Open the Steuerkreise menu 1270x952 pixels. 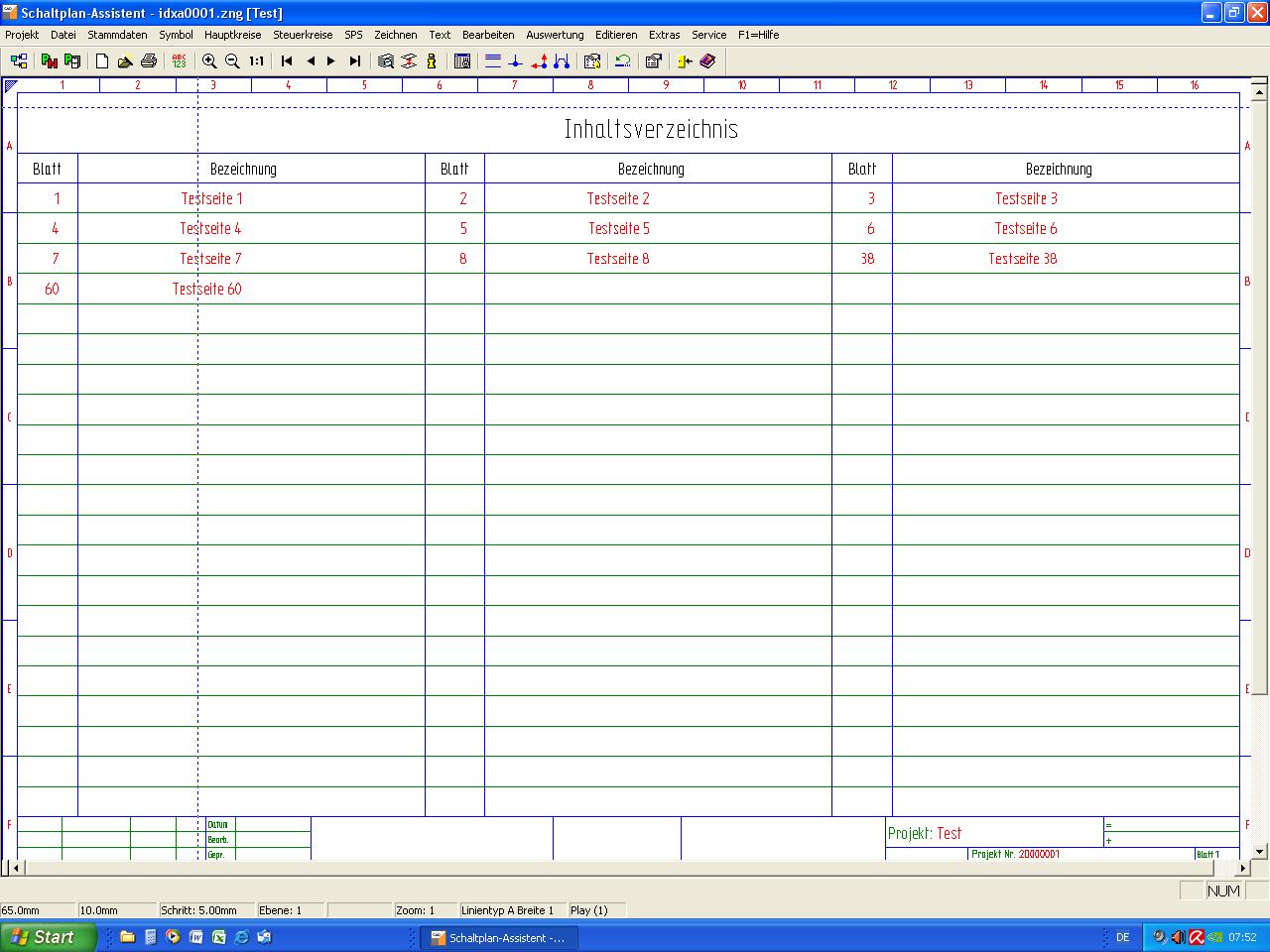coord(303,35)
